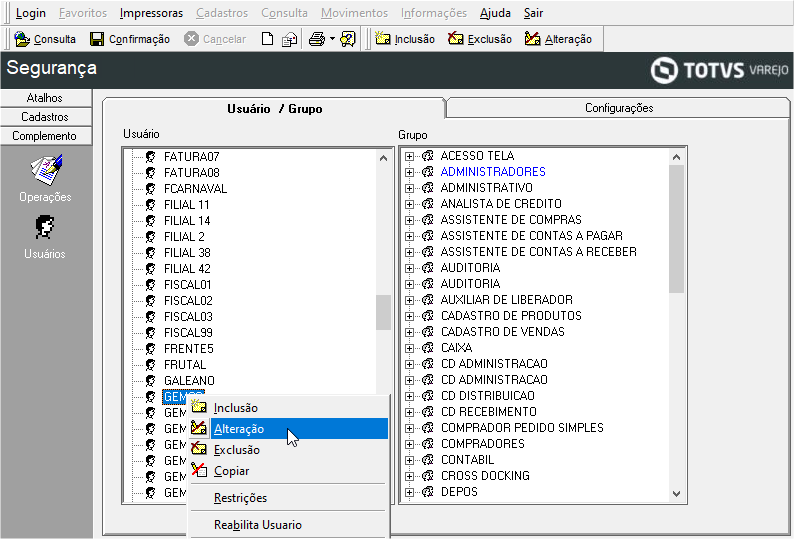Click the Inclusão icon in context menu
This screenshot has height=539, width=794.
[198, 406]
